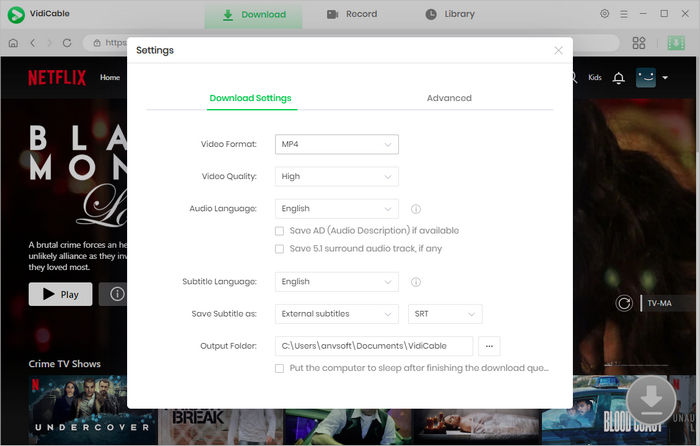700x446 pixels.
Task: Click the Record camera icon
Action: [332, 14]
